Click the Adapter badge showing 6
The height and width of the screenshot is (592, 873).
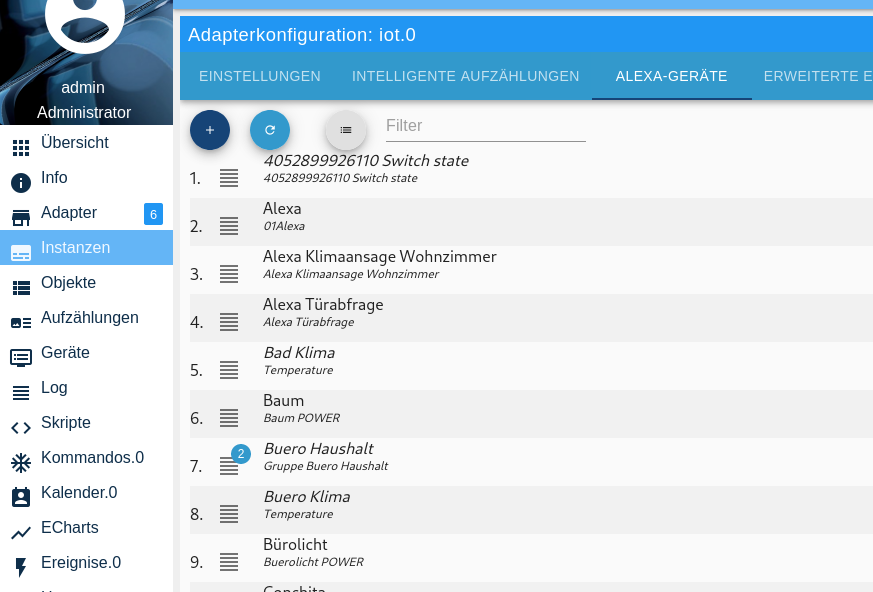tap(154, 214)
